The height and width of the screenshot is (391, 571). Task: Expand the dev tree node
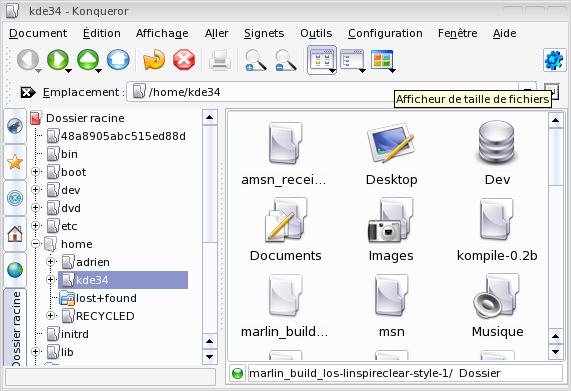click(x=35, y=190)
